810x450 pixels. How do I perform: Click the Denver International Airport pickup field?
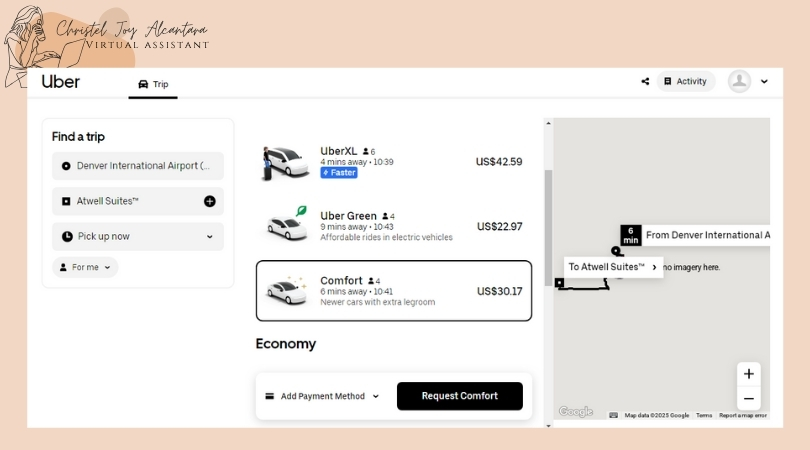(138, 166)
